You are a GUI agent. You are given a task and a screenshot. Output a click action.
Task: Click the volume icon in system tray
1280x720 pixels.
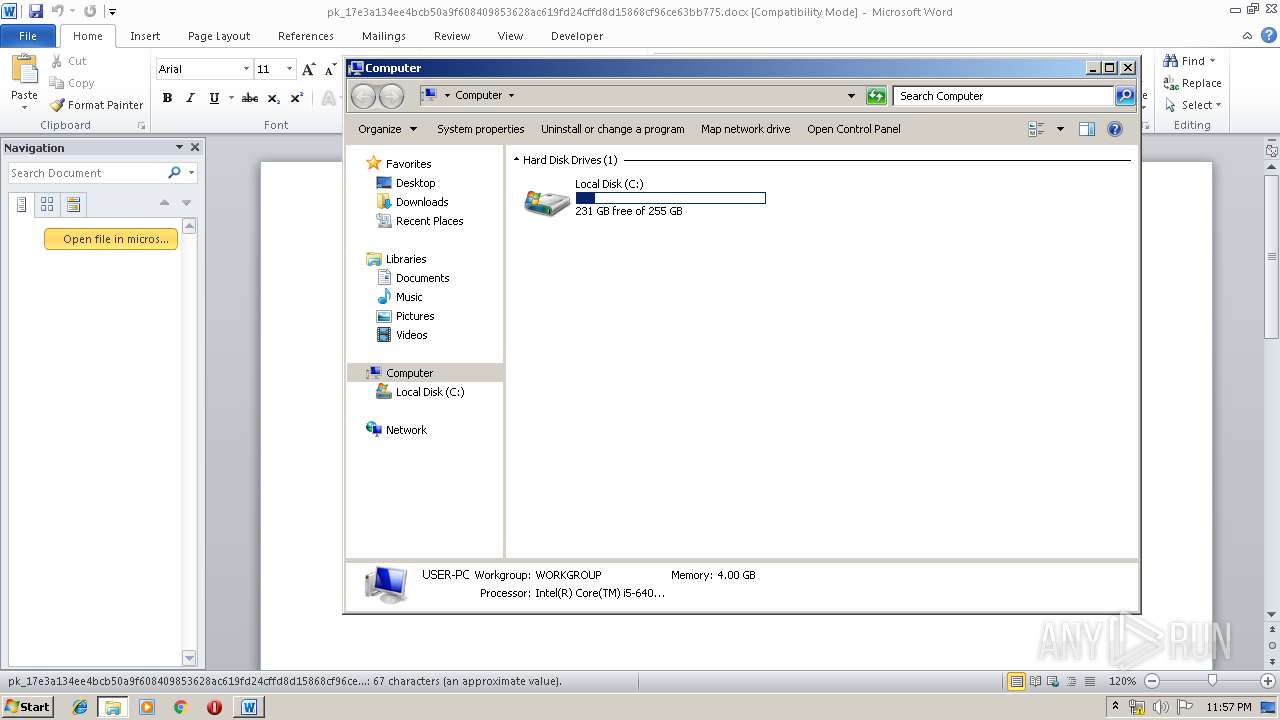tap(1162, 707)
